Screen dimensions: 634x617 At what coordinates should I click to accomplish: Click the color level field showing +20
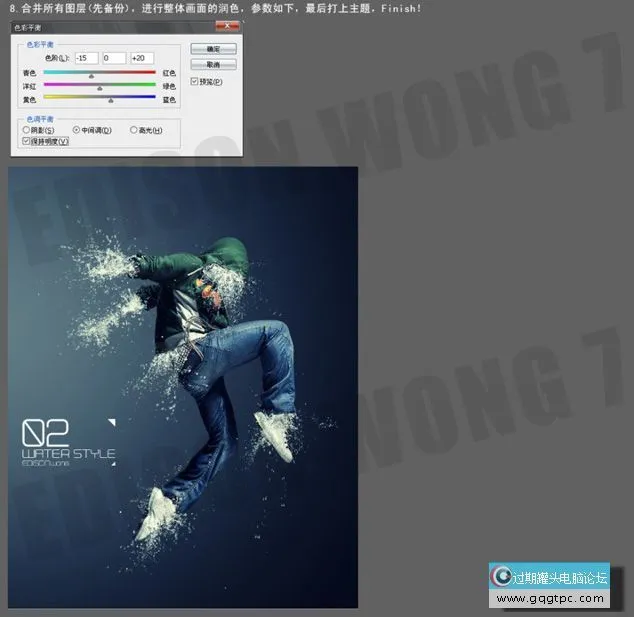pos(142,58)
